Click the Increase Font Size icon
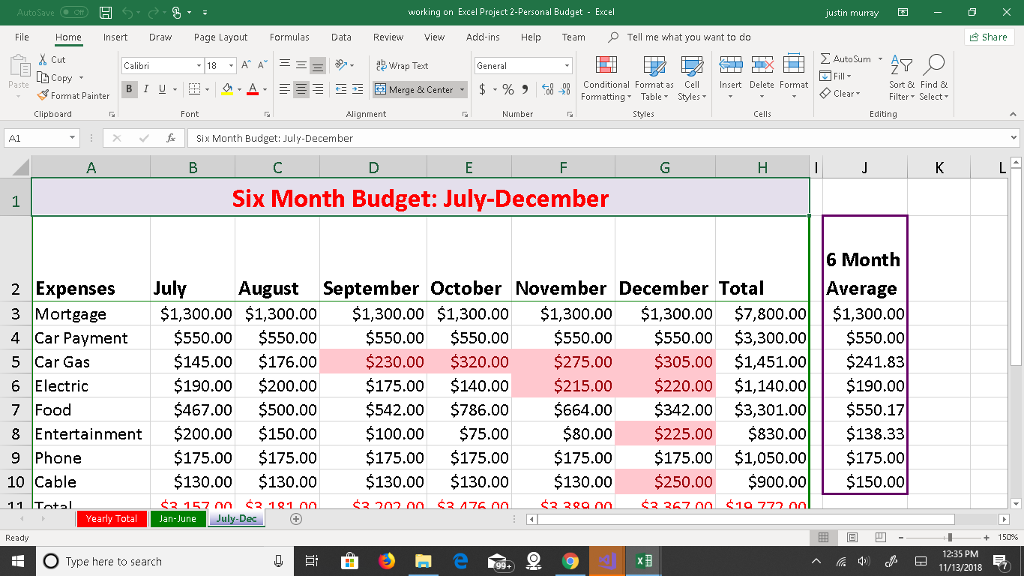The height and width of the screenshot is (576, 1024). (246, 65)
